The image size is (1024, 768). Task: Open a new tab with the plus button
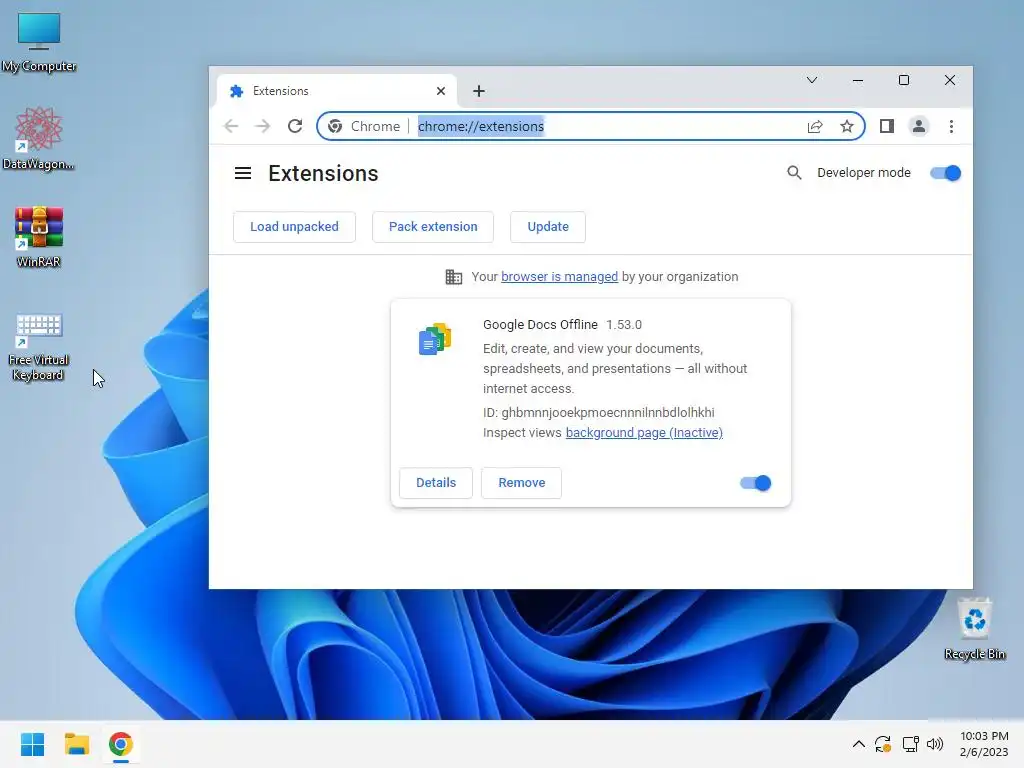click(x=479, y=91)
